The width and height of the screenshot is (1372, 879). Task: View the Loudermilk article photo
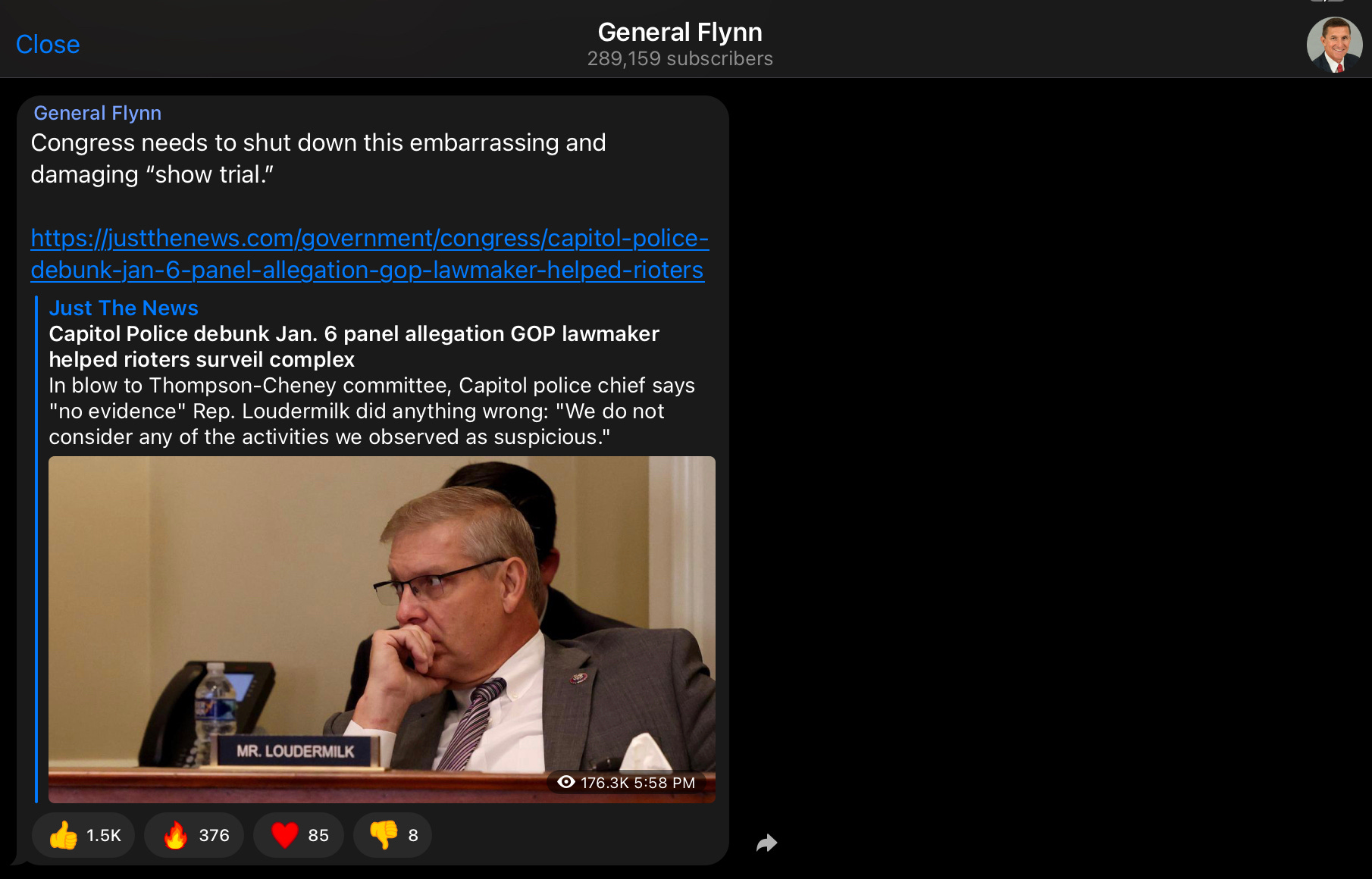(382, 629)
